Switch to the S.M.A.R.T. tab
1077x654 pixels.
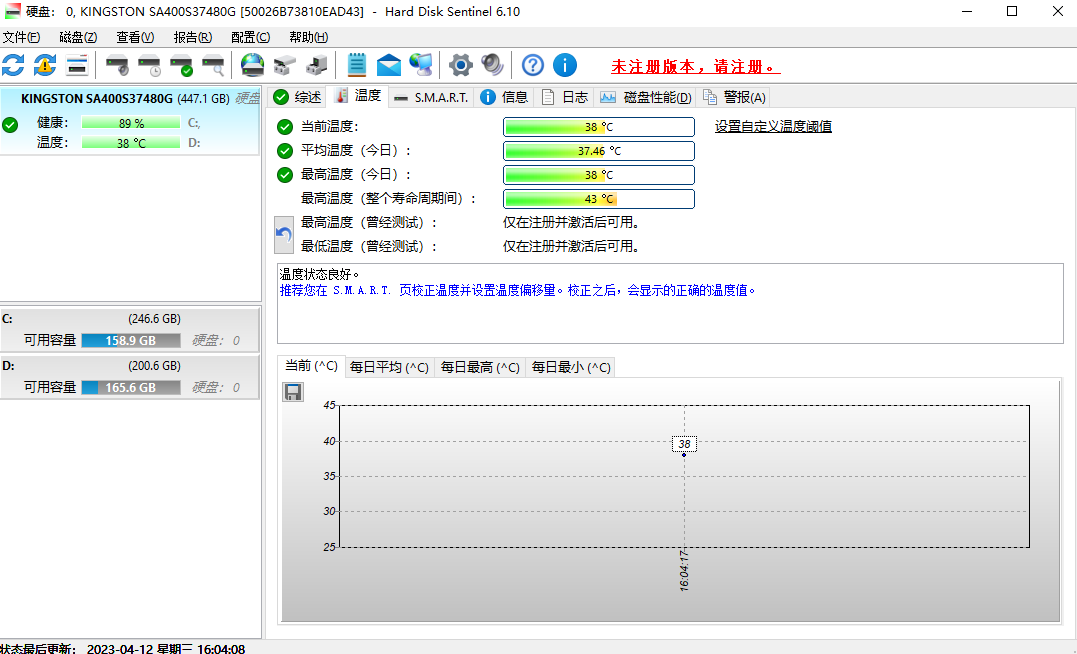(x=430, y=97)
